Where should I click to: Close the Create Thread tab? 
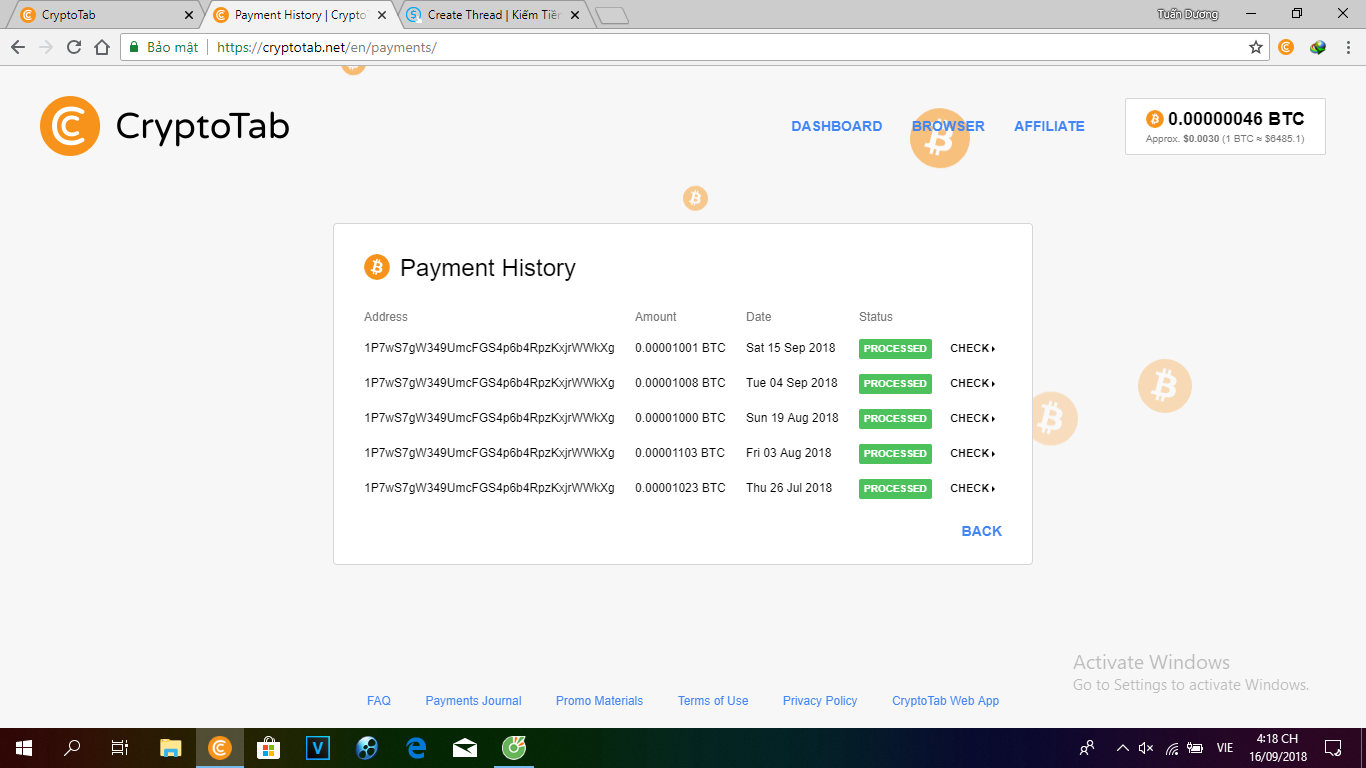tap(574, 15)
